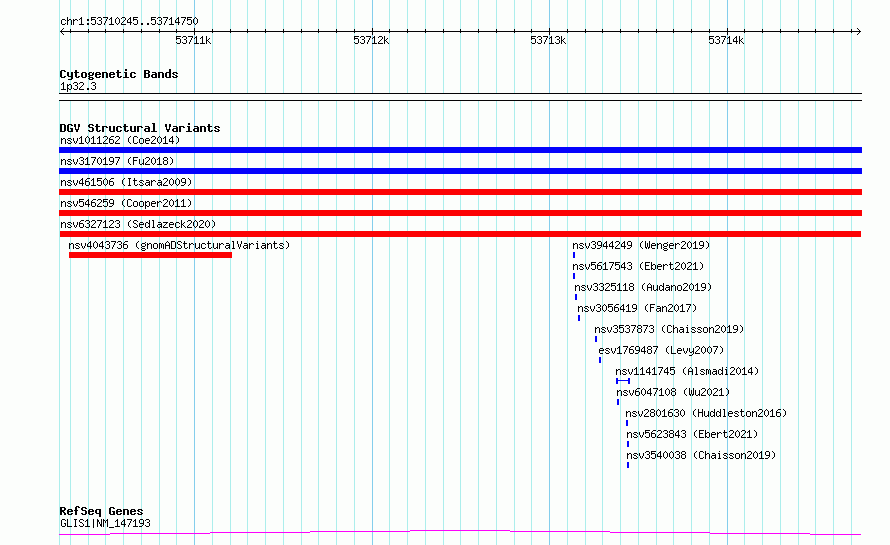Select the small blue marker under nsv3944249
890x545 pixels.
(574, 255)
